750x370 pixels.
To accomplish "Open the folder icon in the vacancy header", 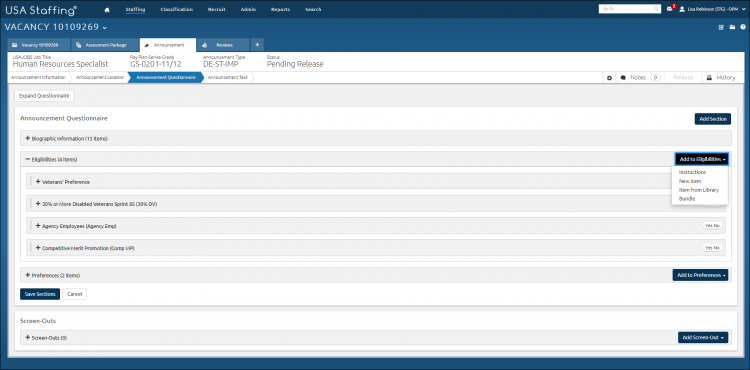I will [732, 27].
